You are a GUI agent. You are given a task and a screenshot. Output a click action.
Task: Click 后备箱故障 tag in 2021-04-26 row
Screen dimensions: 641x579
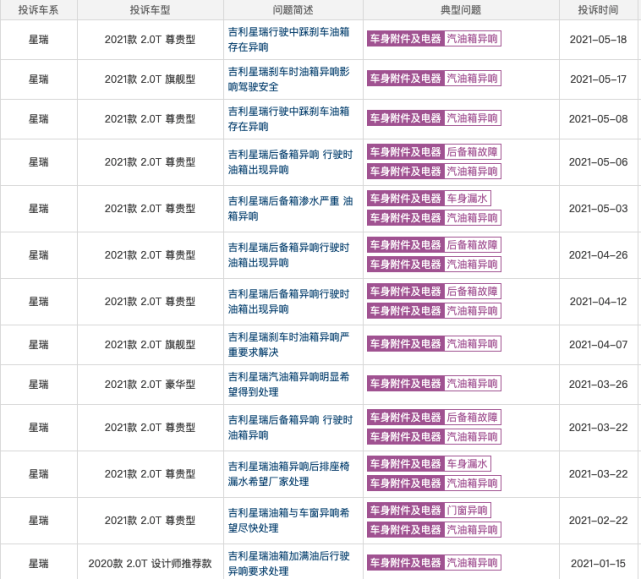tap(472, 245)
